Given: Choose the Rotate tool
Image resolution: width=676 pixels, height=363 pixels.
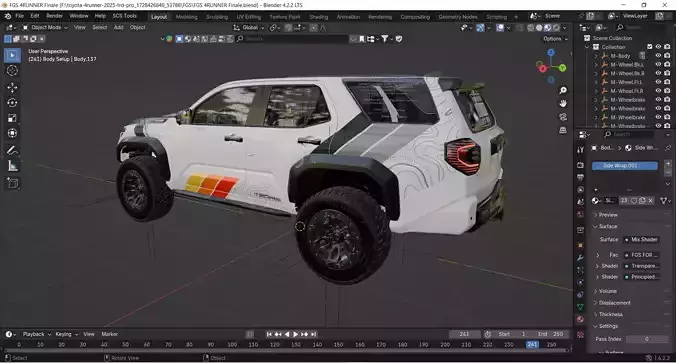Looking at the screenshot, I should [x=12, y=103].
